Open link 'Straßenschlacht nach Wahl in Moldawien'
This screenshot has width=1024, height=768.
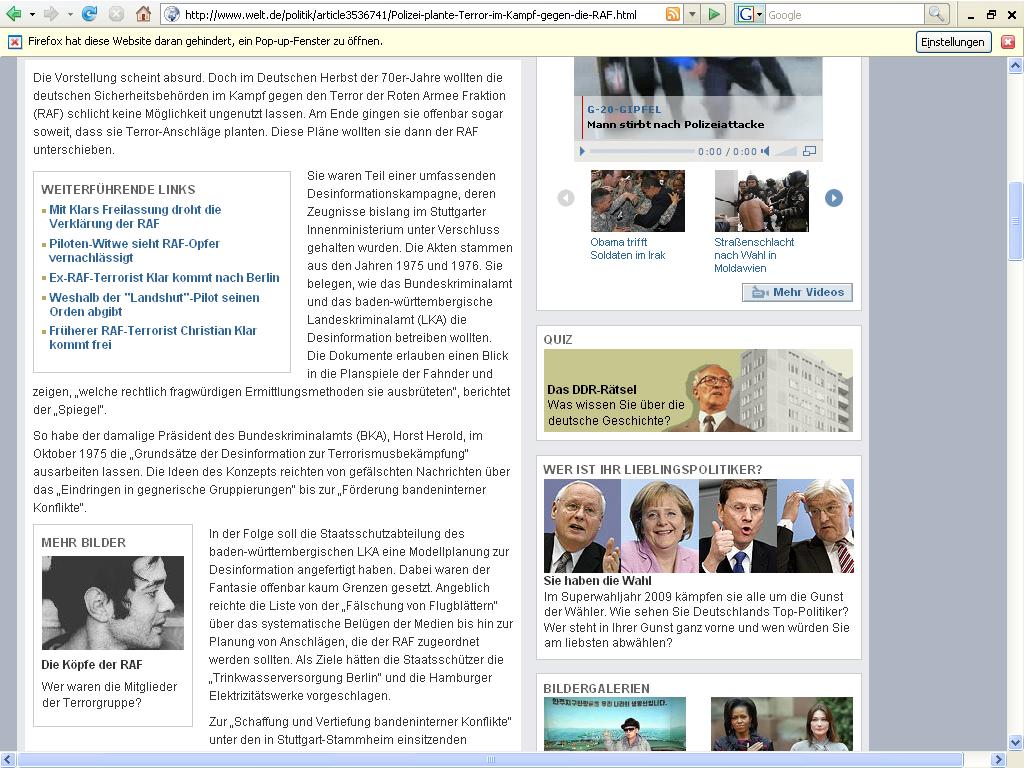[754, 255]
